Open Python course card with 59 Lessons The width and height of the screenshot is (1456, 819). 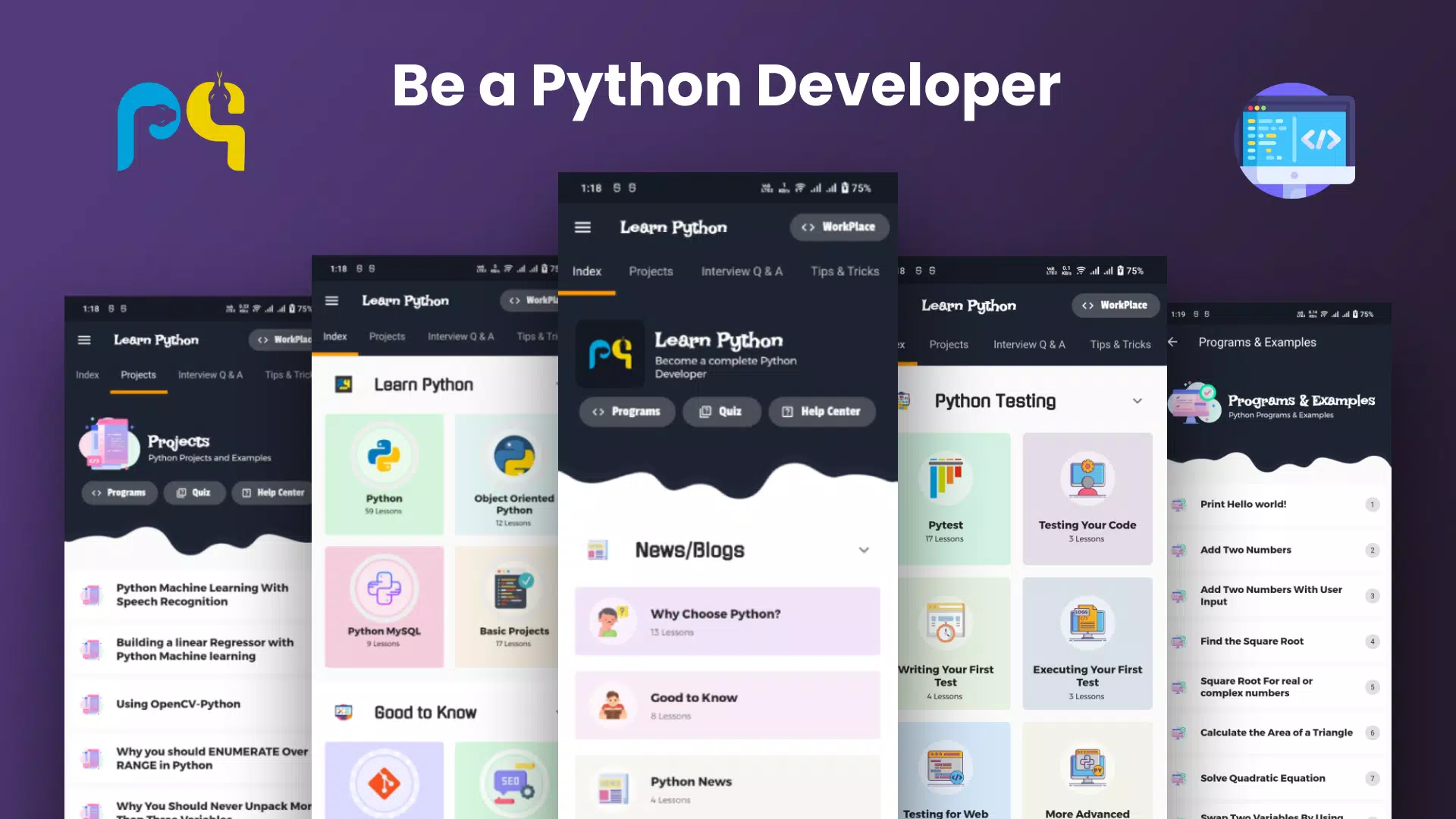click(x=384, y=475)
